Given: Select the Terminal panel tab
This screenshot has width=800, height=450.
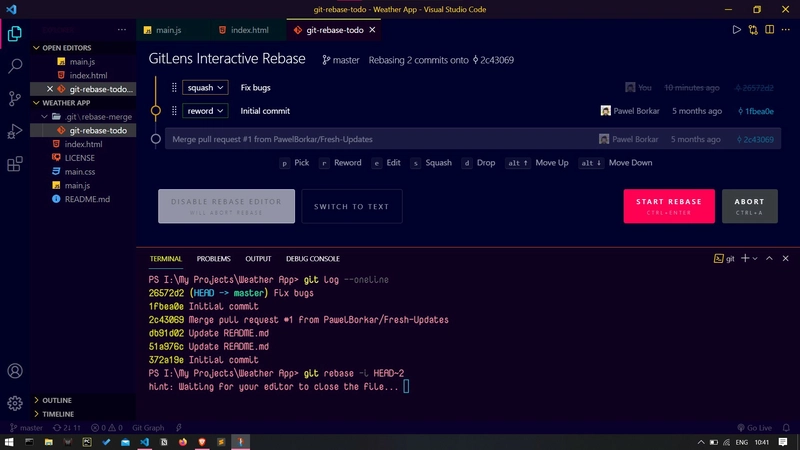Looking at the screenshot, I should click(165, 259).
